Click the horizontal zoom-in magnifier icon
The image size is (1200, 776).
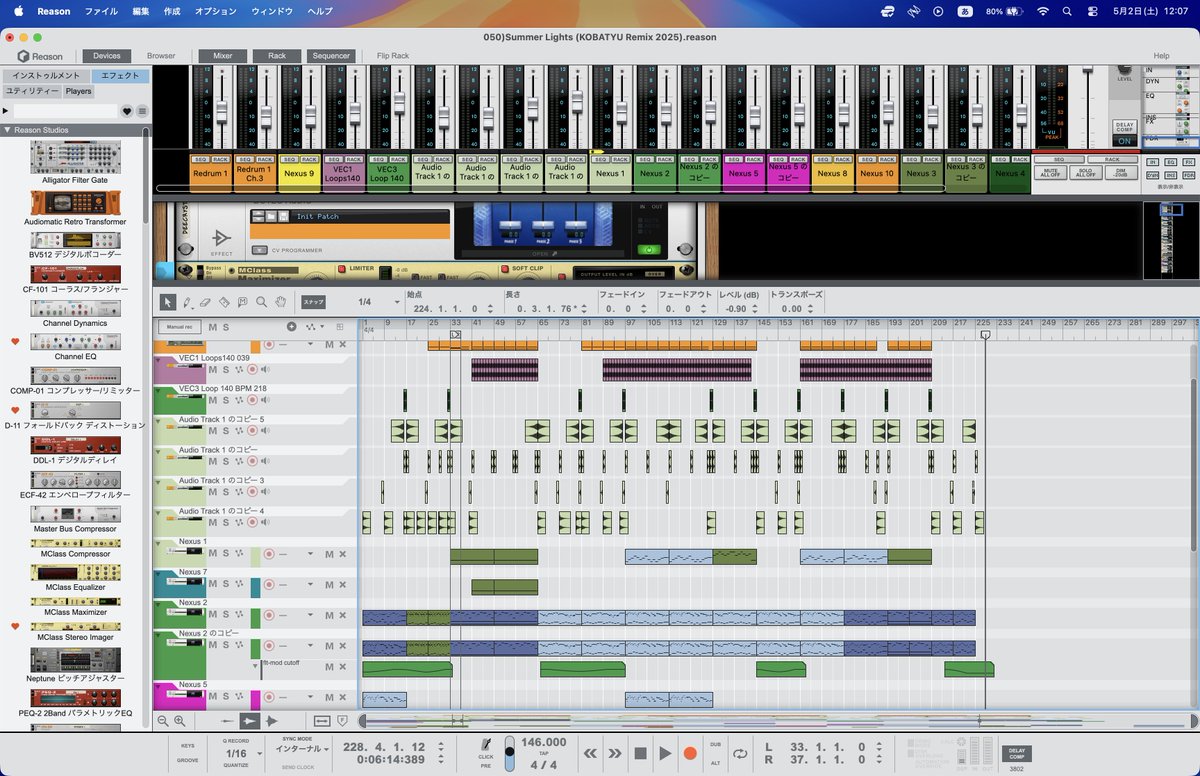click(180, 720)
